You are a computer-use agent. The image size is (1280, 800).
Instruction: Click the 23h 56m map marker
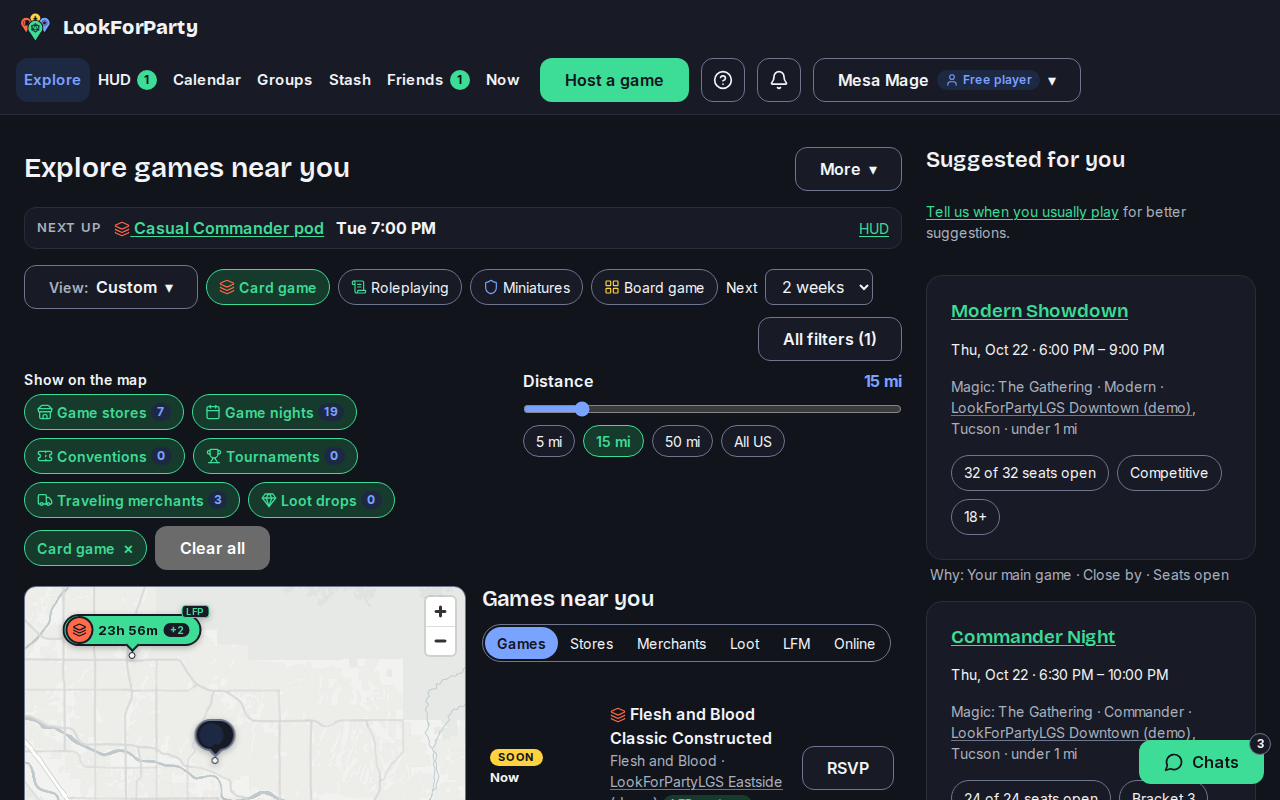pyautogui.click(x=132, y=630)
